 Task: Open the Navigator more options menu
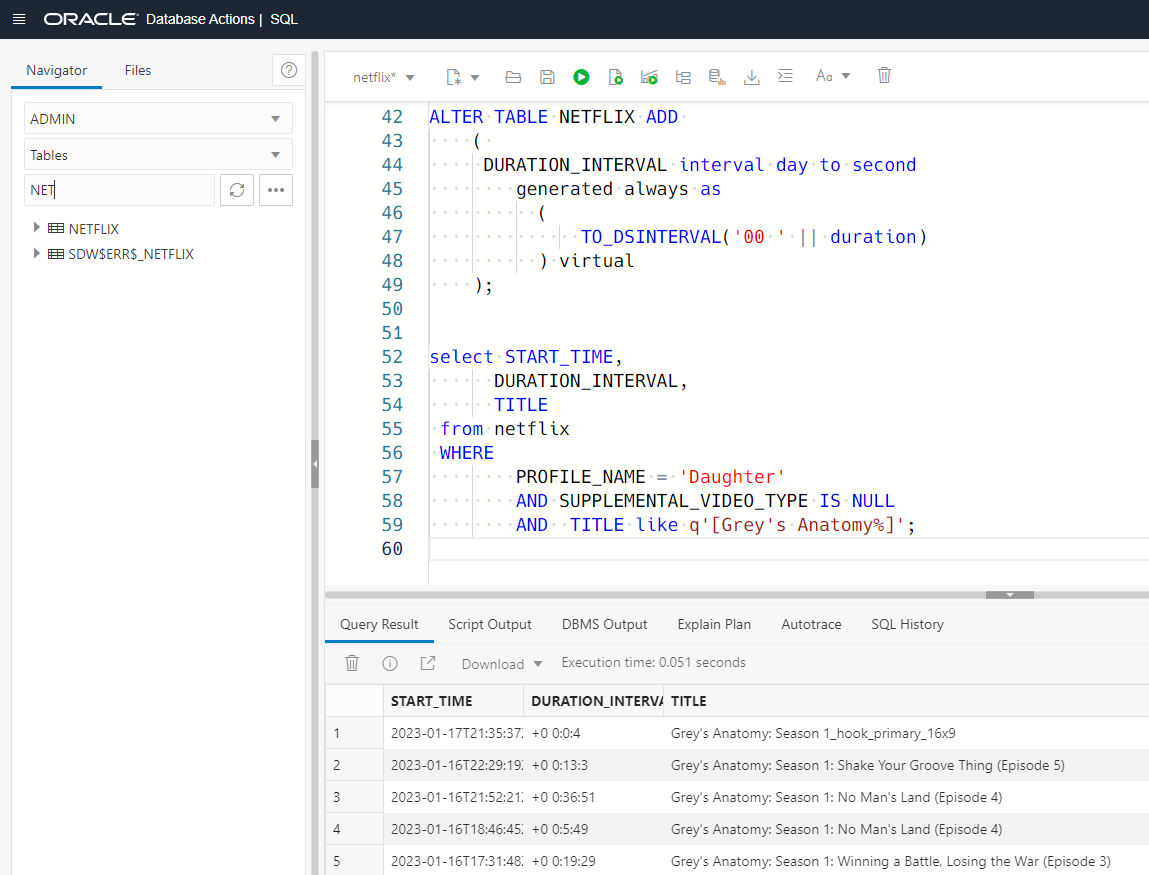[276, 190]
